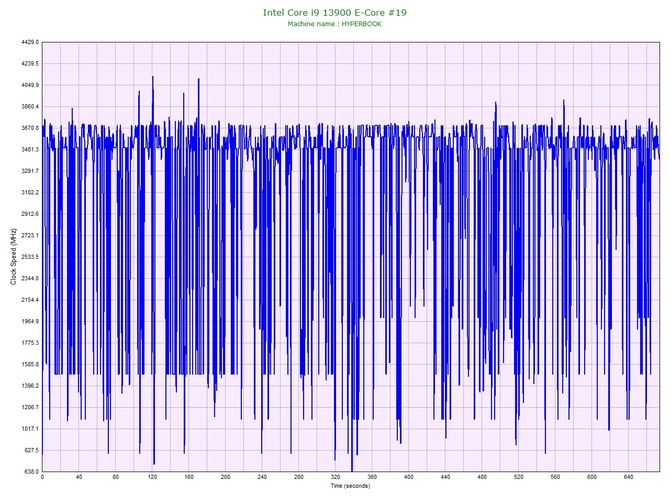Click the 'Machine name : HYPERBOOK' subtitle
Viewport: 670px width, 503px height.
(335, 24)
